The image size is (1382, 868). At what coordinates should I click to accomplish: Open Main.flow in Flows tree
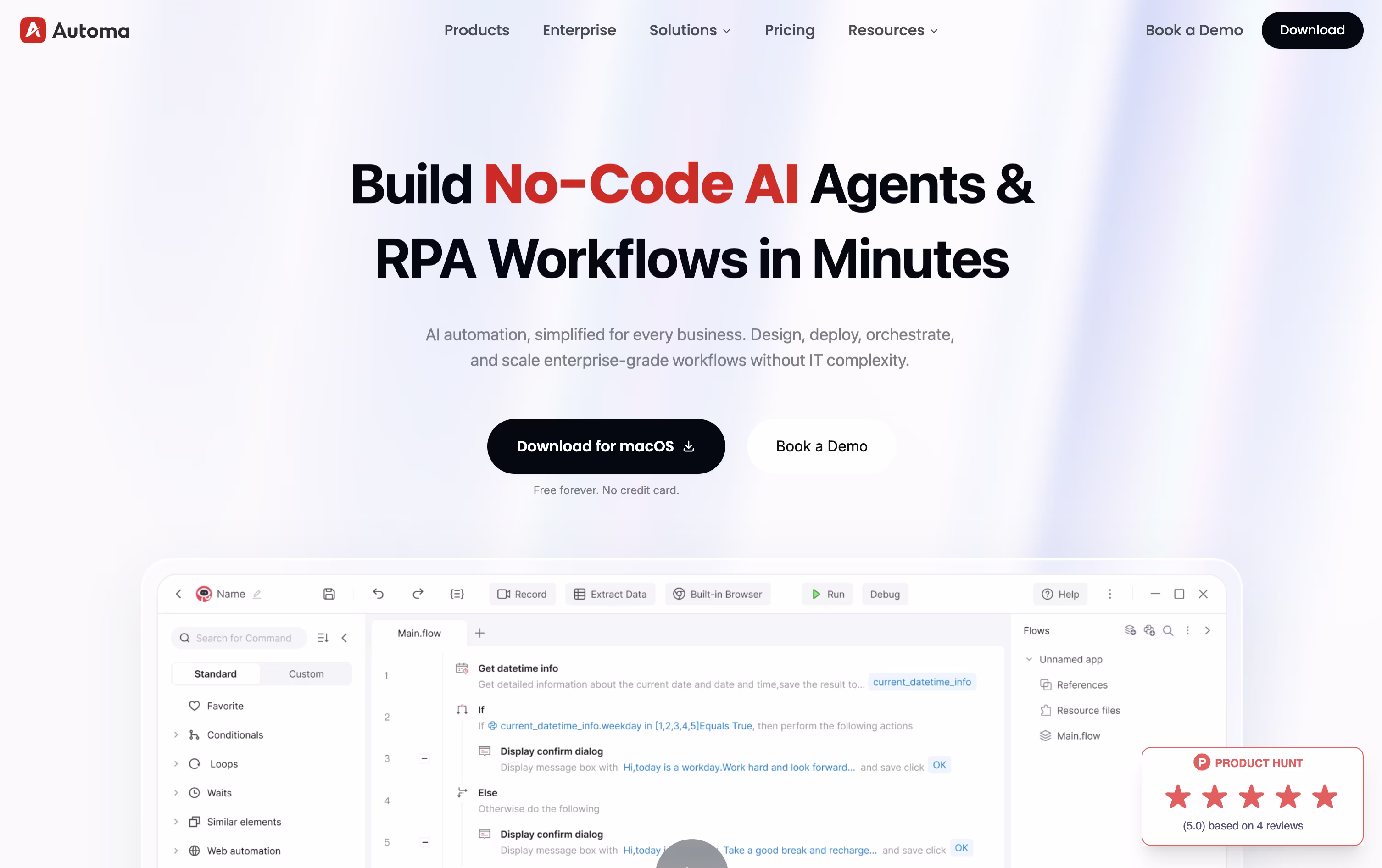point(1070,735)
